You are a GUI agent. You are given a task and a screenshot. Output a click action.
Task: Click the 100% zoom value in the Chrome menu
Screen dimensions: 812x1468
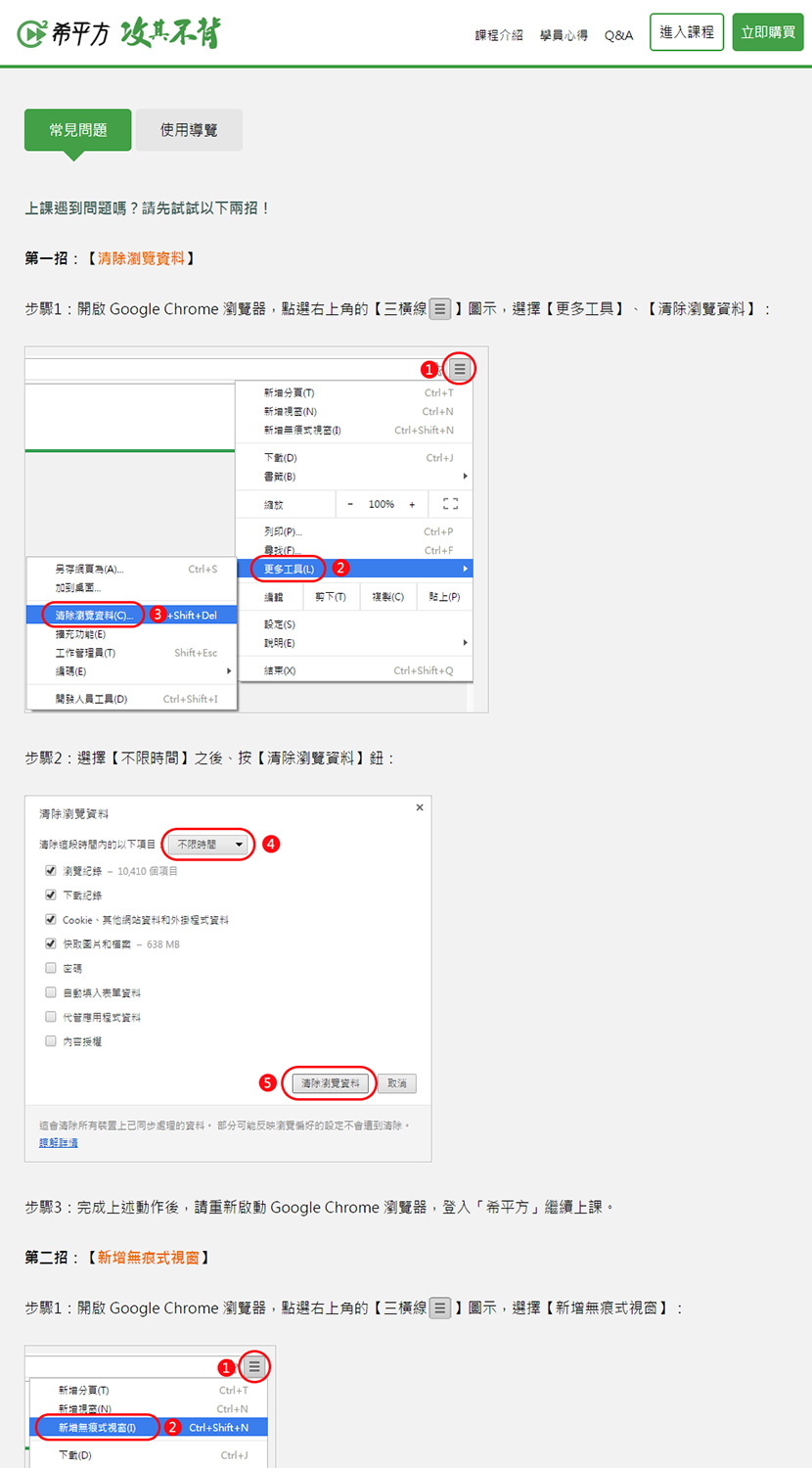(382, 505)
